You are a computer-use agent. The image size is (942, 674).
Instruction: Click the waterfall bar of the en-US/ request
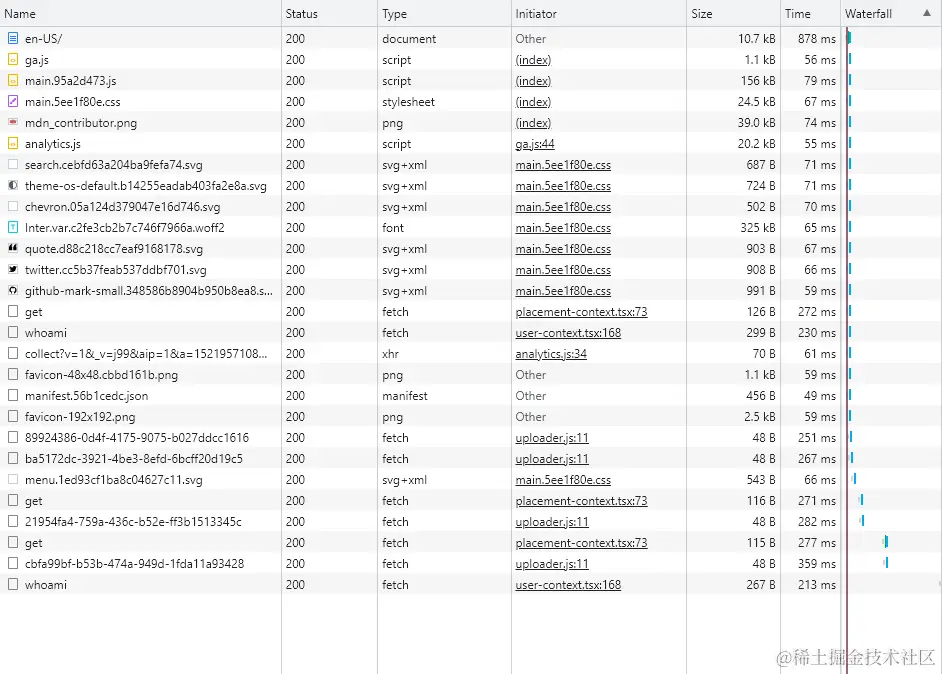point(849,38)
